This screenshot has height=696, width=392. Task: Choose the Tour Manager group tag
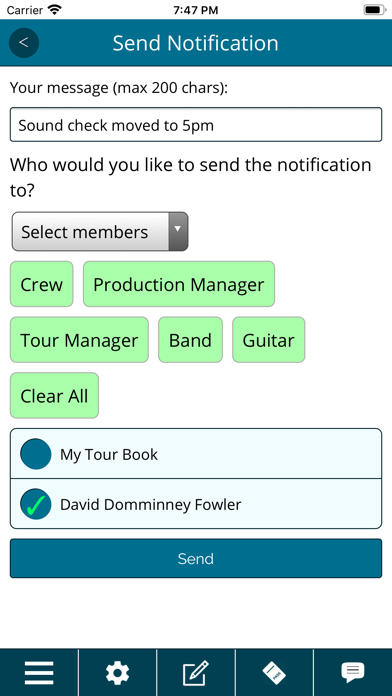[x=79, y=340]
